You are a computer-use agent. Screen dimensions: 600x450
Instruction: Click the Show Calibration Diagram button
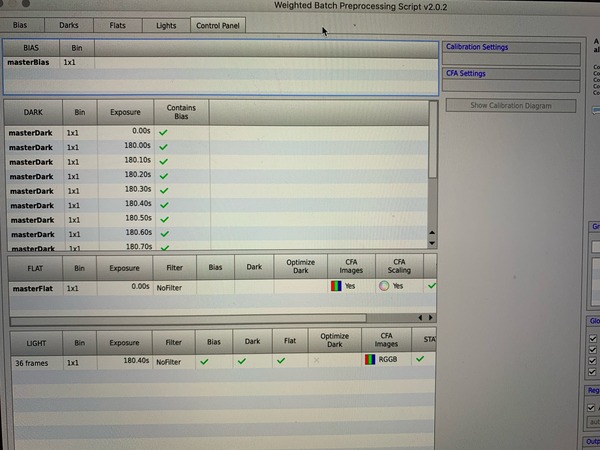click(x=511, y=106)
